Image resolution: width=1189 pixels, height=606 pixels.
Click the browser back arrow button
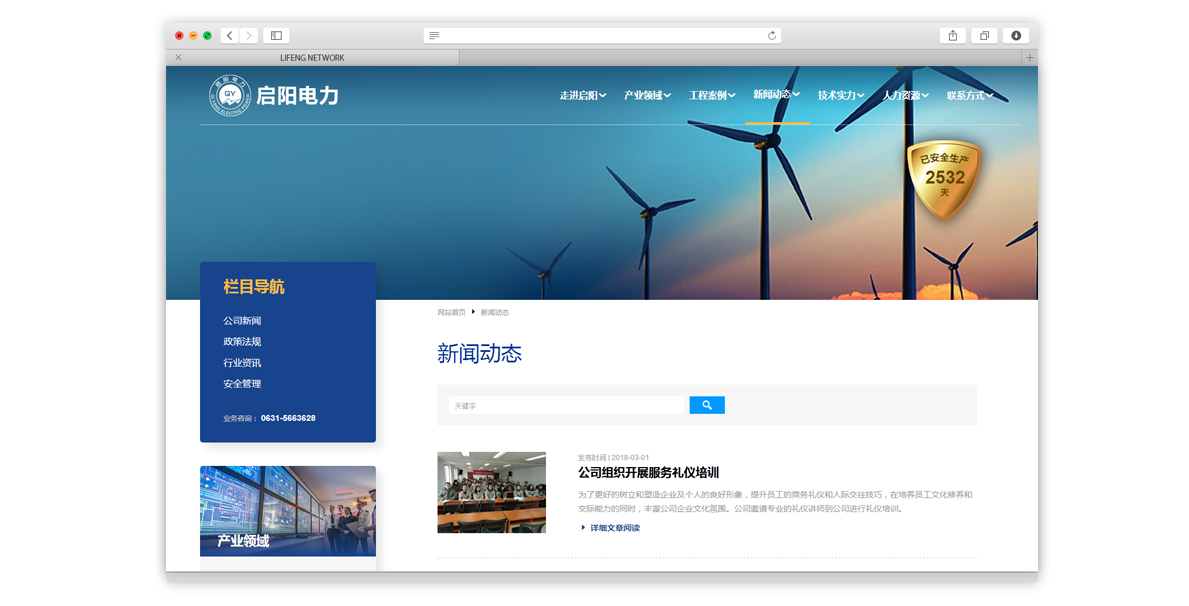click(230, 36)
